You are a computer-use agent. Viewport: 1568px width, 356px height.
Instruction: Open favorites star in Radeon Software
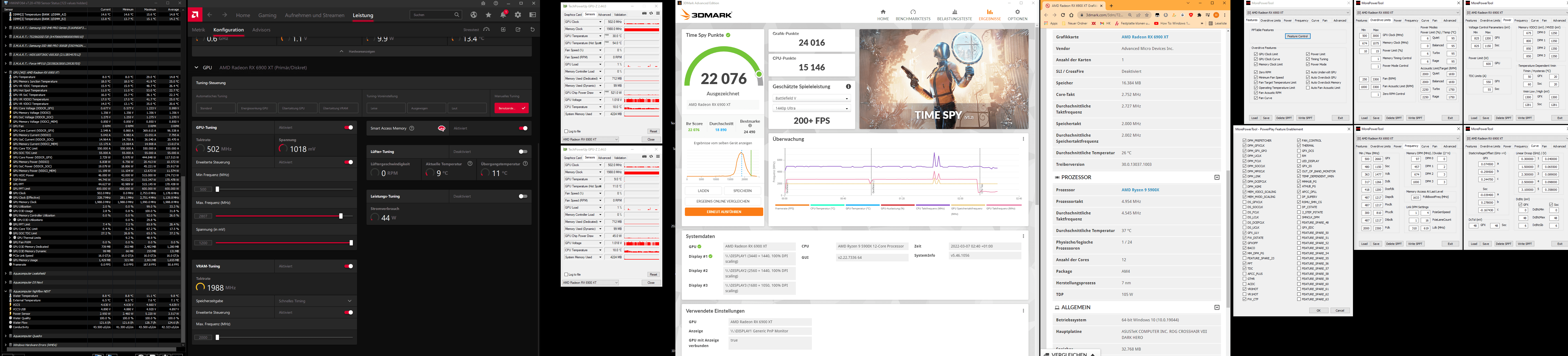click(x=488, y=15)
